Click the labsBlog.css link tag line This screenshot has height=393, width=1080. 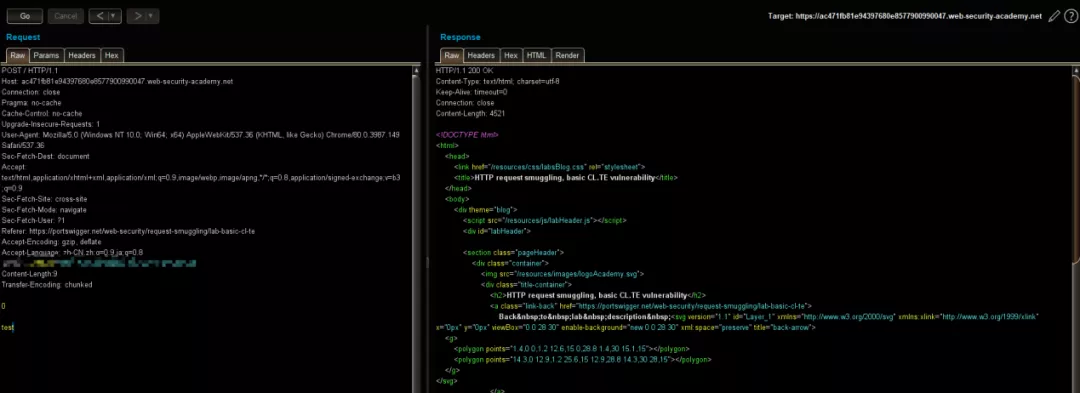tap(550, 167)
